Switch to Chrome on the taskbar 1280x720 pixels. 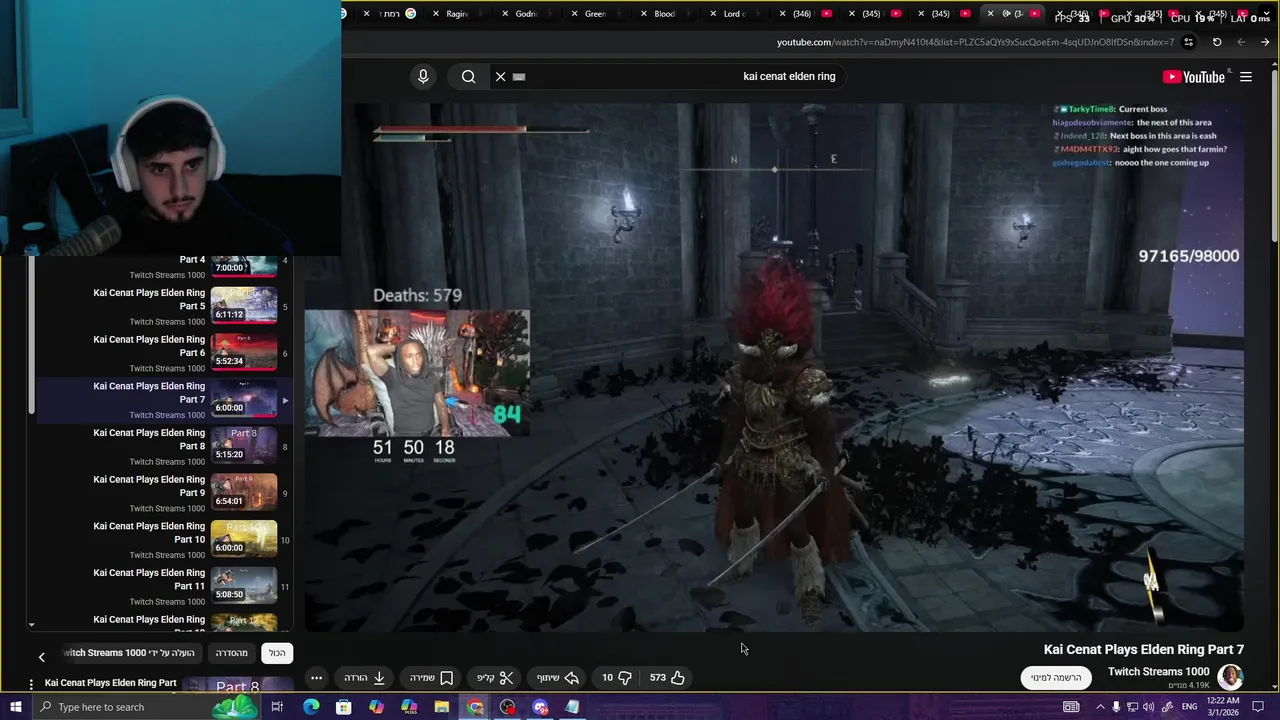click(475, 707)
